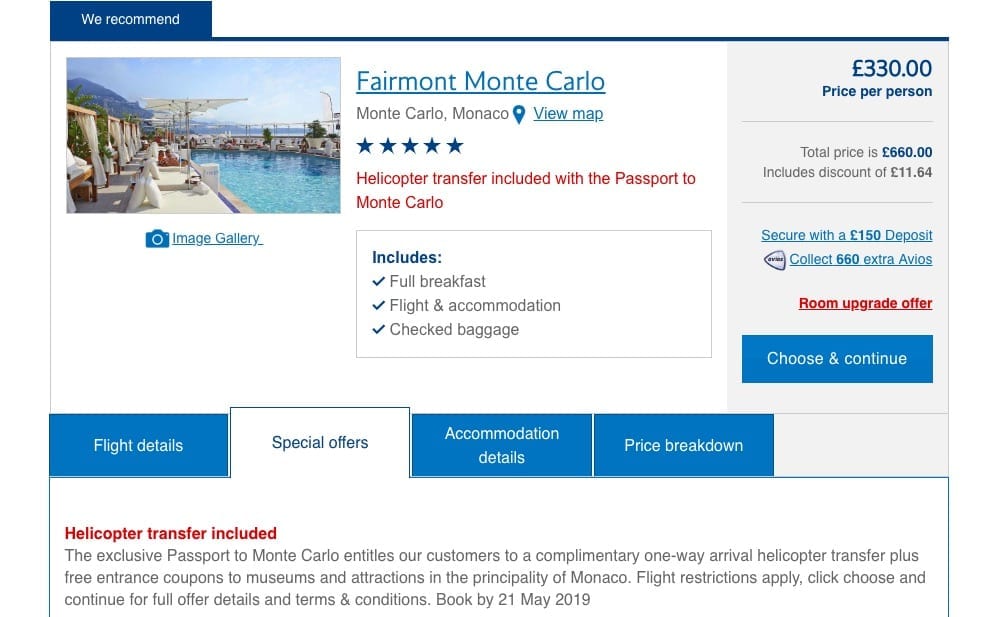
Task: Switch to the Flight details tab
Action: (139, 446)
